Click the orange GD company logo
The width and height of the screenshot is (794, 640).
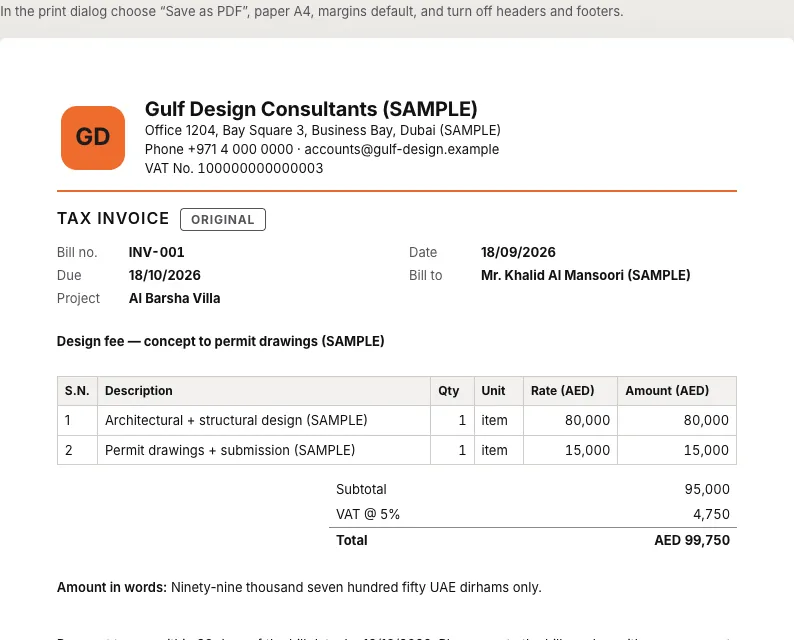pos(93,138)
